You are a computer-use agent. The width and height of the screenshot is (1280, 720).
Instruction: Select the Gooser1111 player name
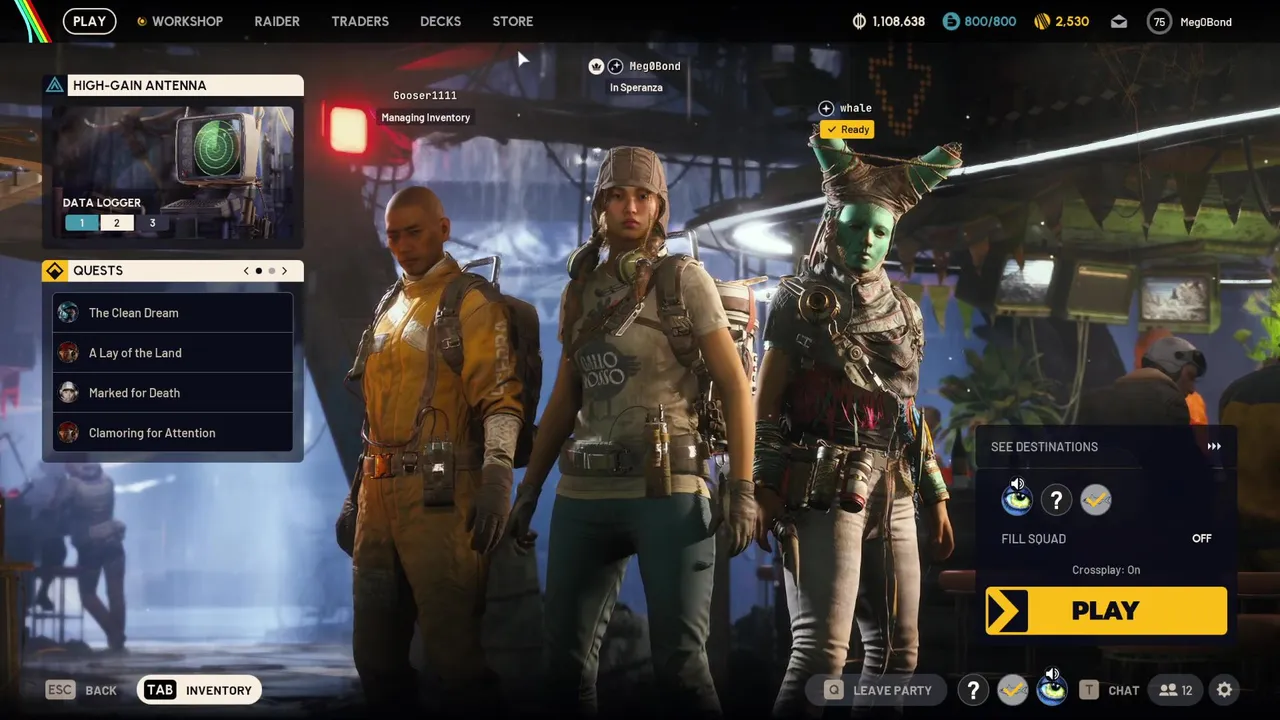[x=425, y=95]
